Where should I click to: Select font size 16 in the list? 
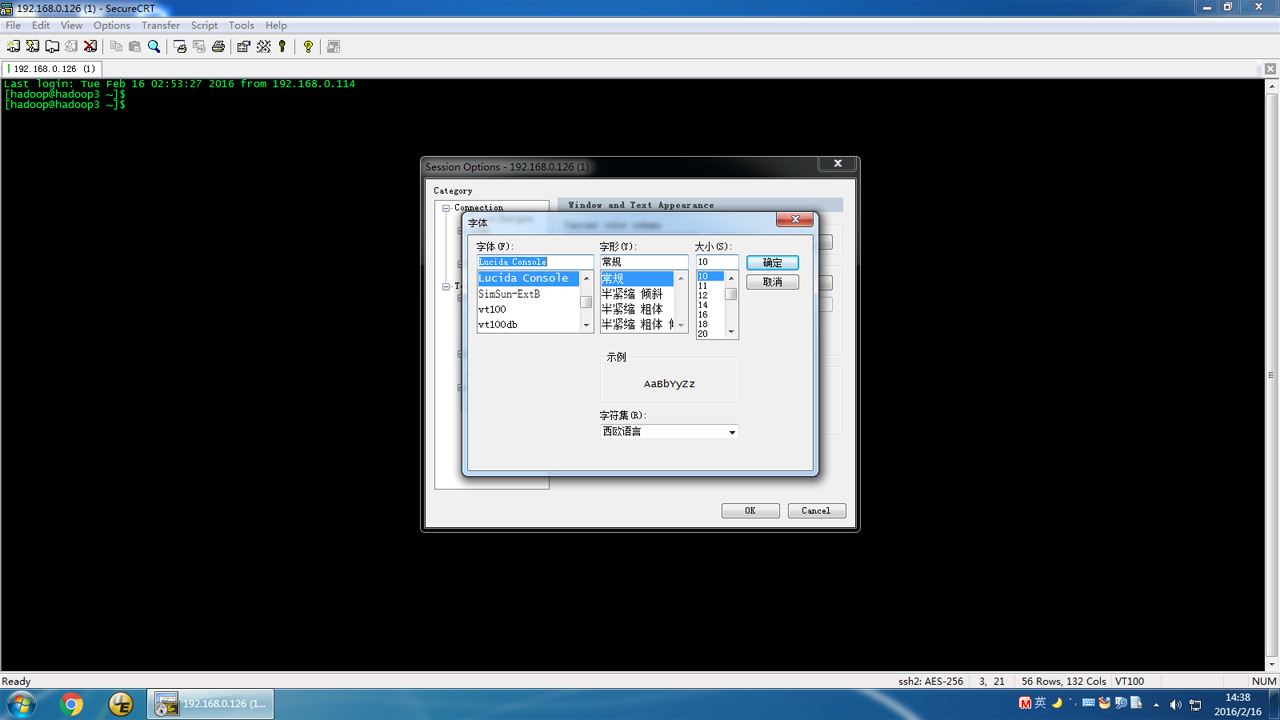(710, 314)
